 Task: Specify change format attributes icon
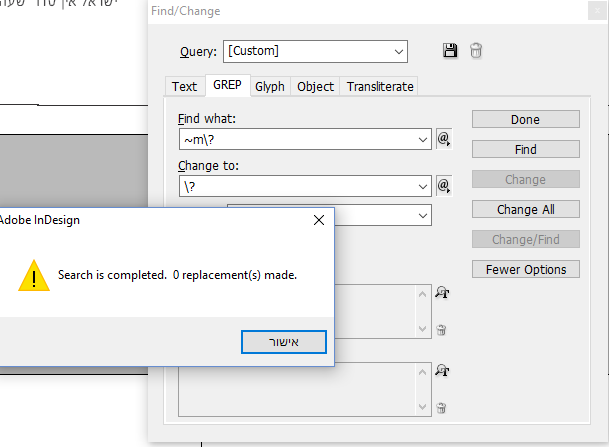tap(442, 370)
